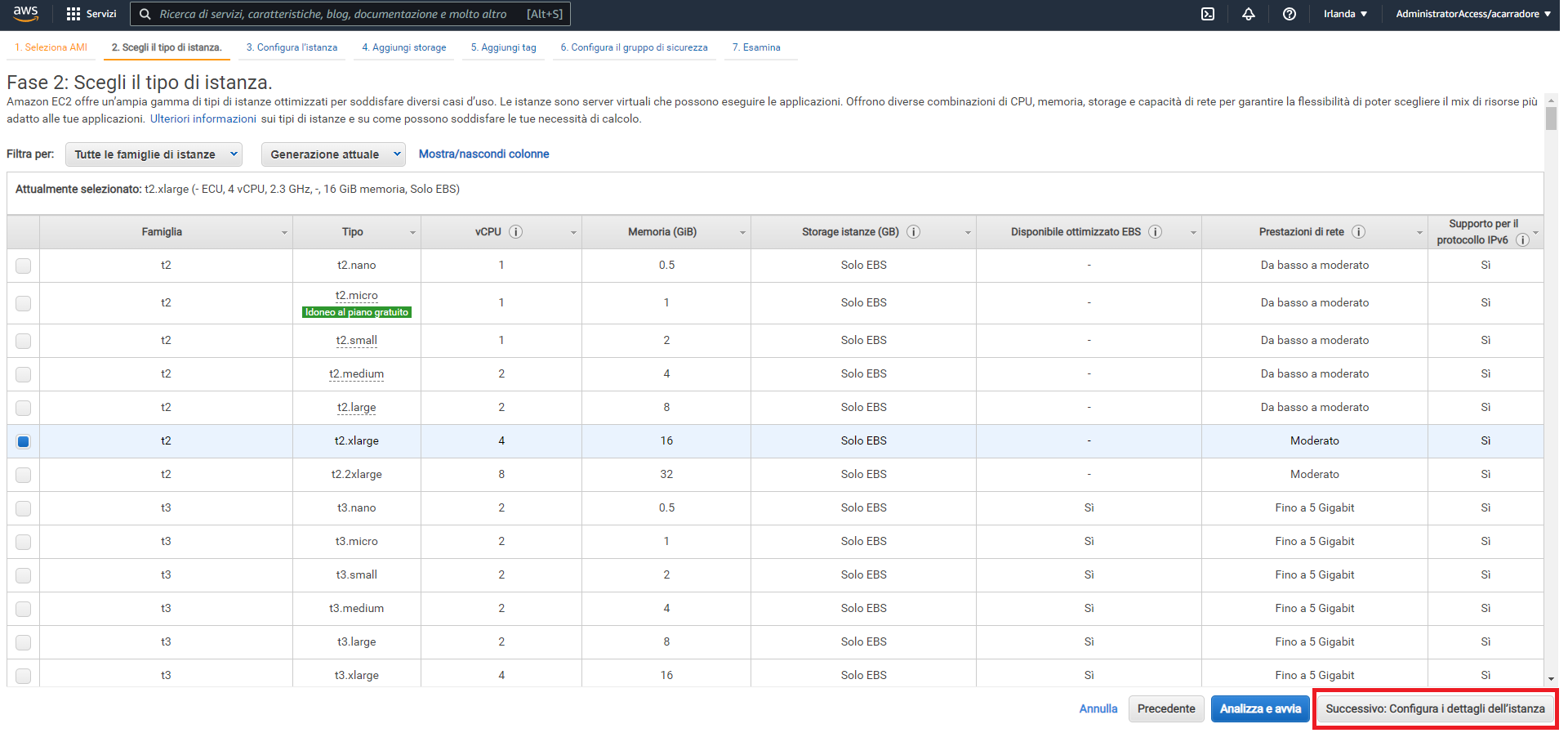1568x733 pixels.
Task: Open the Famiglia column sort arrow
Action: pyautogui.click(x=284, y=233)
